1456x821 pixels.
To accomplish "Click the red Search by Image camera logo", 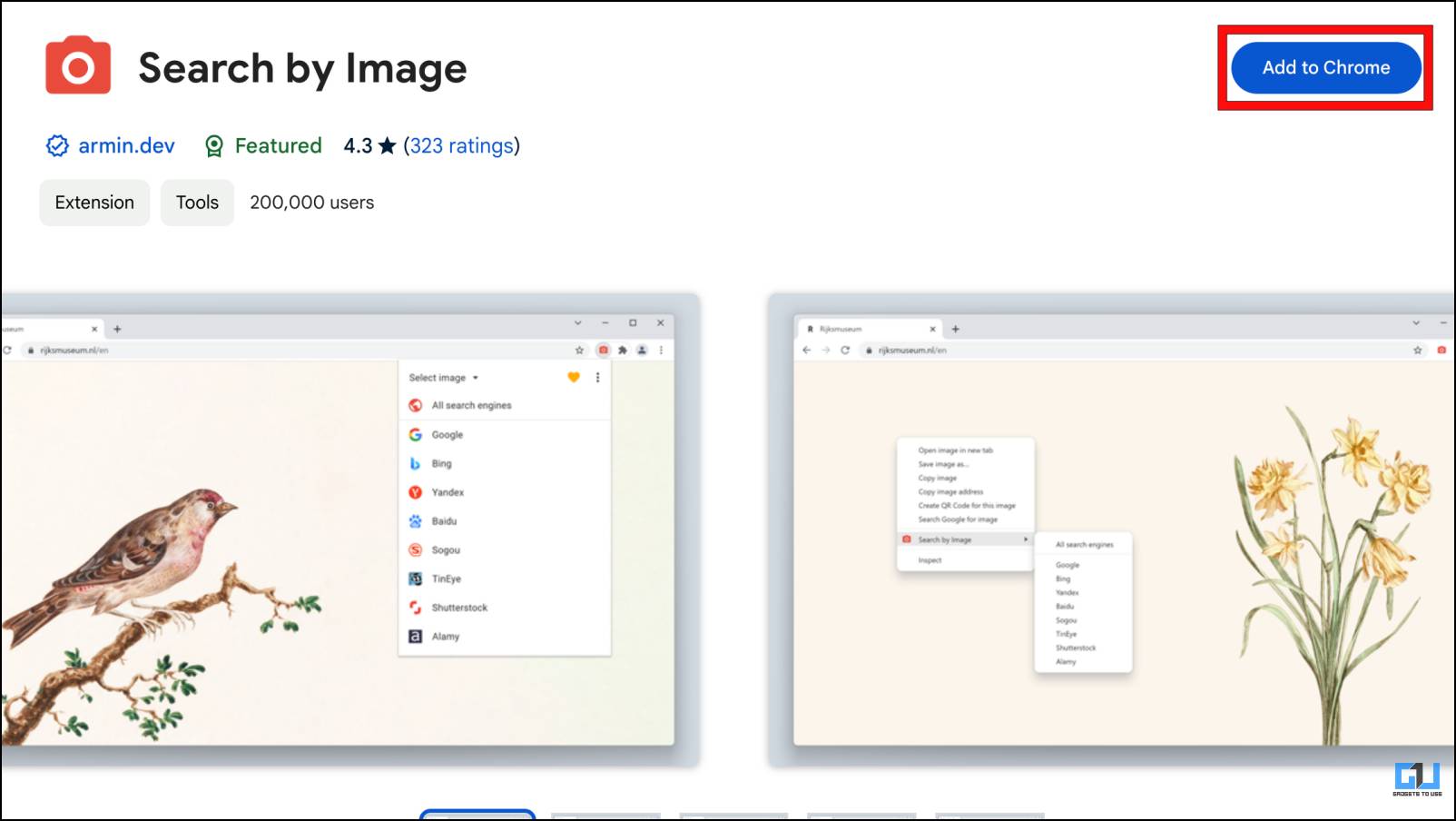I will [x=78, y=65].
